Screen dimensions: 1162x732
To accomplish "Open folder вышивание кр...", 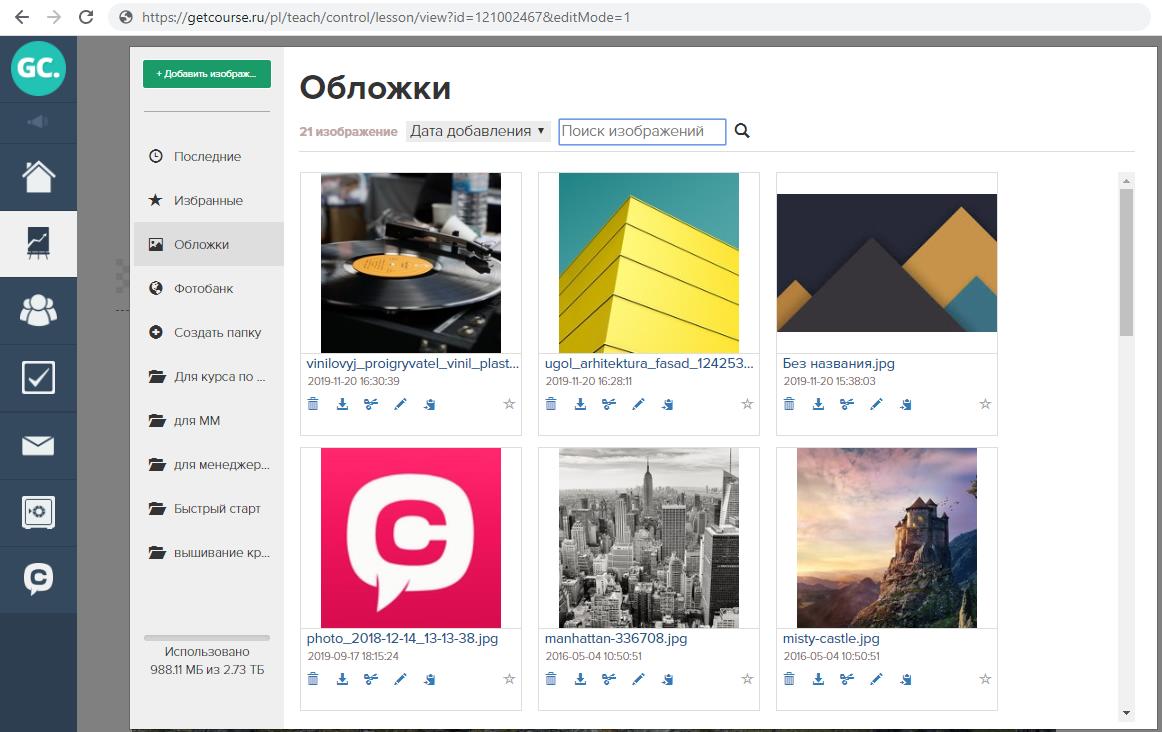I will tap(208, 553).
